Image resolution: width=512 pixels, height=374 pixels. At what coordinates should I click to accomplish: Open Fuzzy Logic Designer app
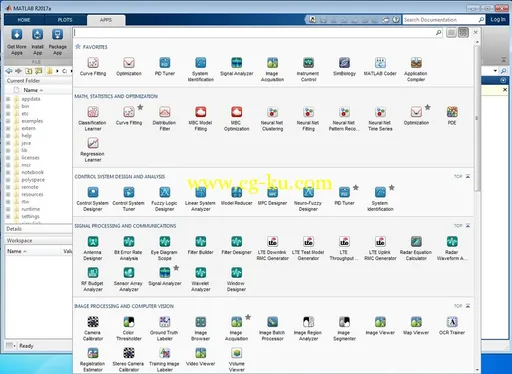coord(165,199)
